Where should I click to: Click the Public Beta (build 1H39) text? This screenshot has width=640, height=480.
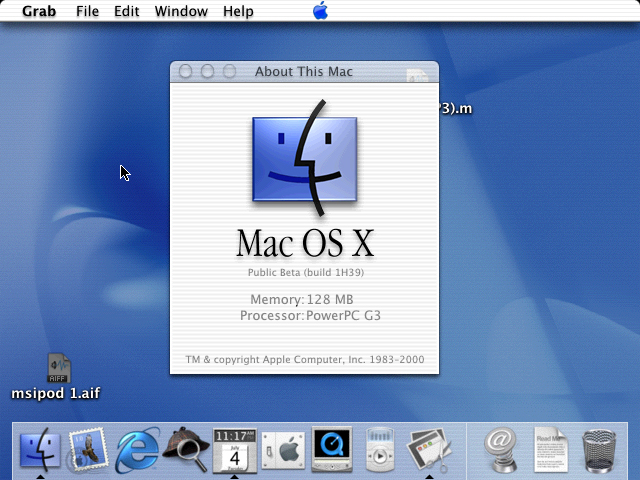tap(306, 273)
